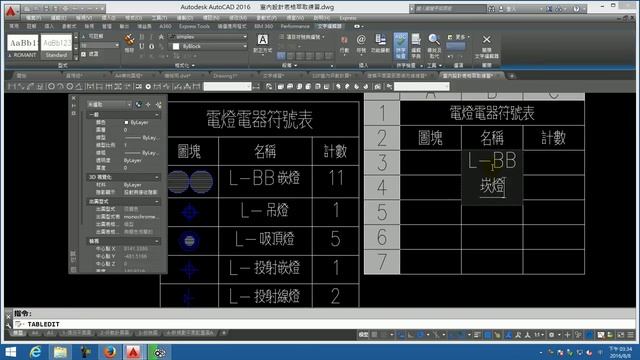Click the Center Mark toolbar icon
This screenshot has width=640, height=360.
(x=148, y=87)
